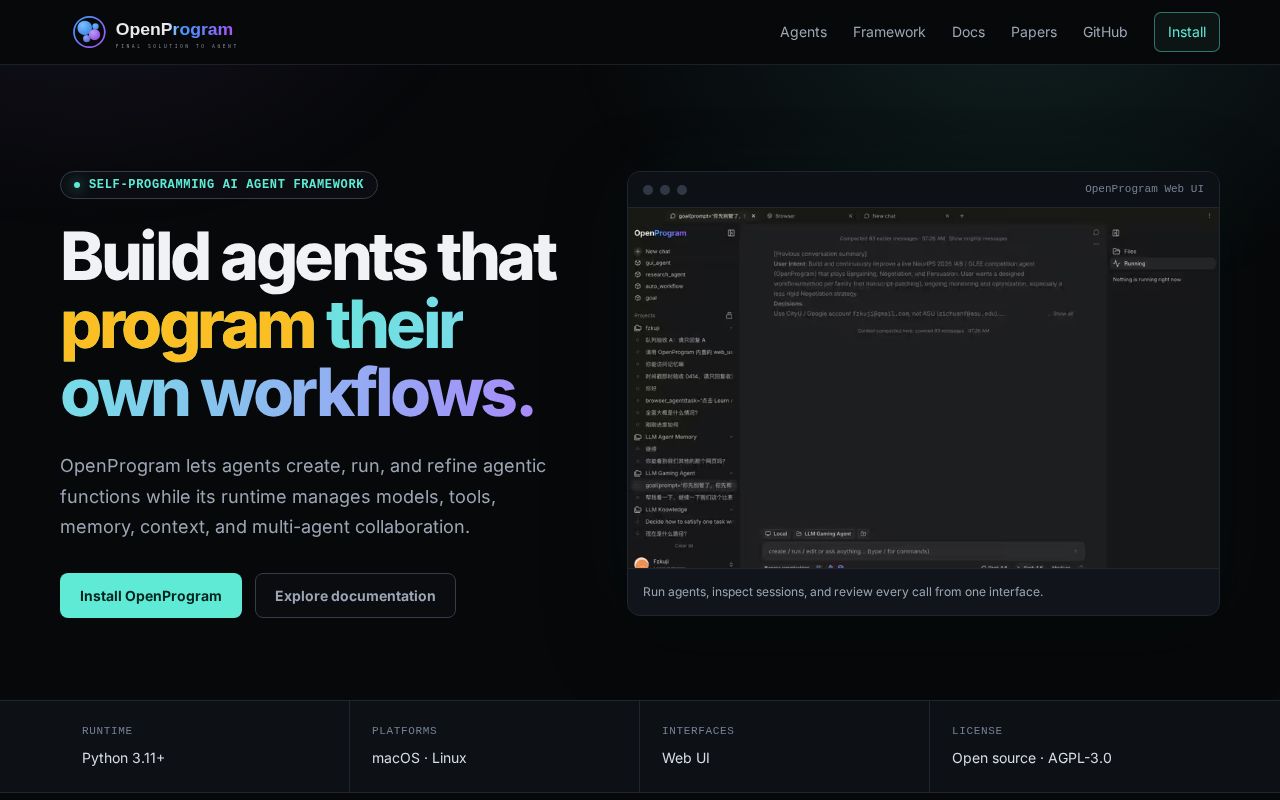Click the auto_workflow icon in the sidebar
Image resolution: width=1280 pixels, height=800 pixels.
(x=637, y=286)
